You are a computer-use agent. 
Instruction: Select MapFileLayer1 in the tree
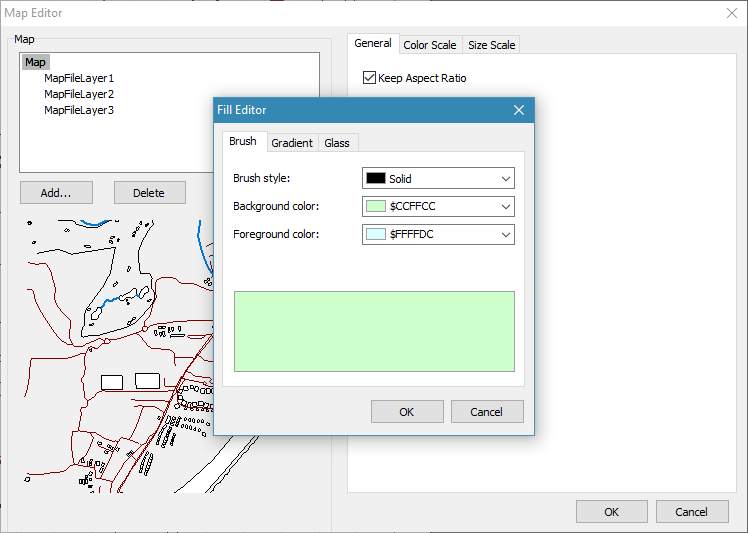point(79,78)
